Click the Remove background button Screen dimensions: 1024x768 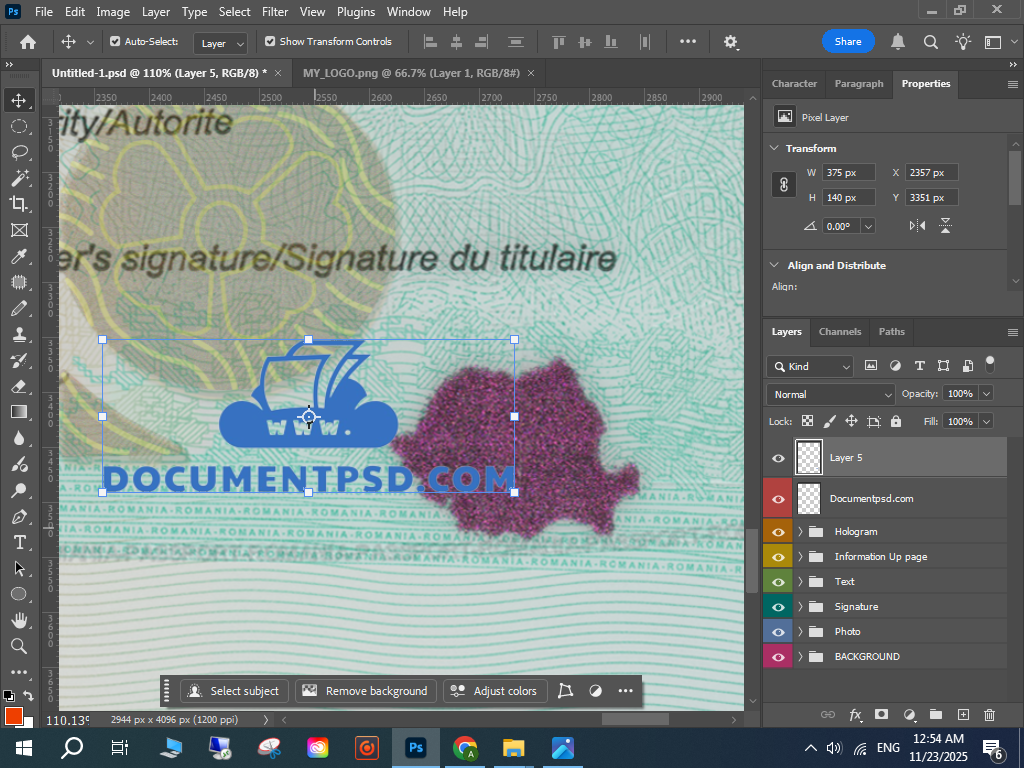click(366, 691)
